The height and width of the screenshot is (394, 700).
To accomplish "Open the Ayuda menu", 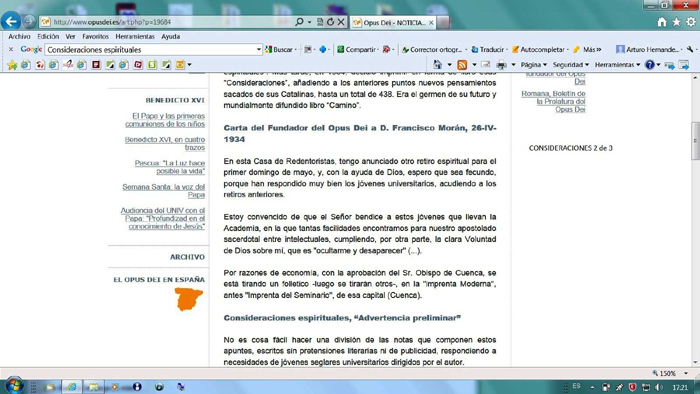I will 171,37.
